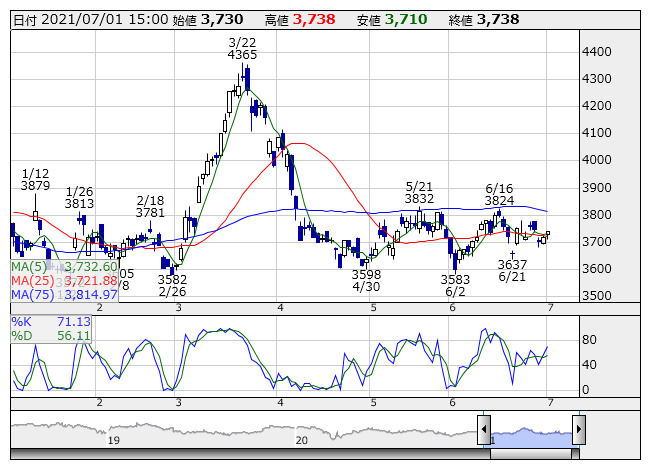Image resolution: width=653 pixels, height=470 pixels.
Task: Click the 3/22 peak label at 4365
Action: tap(242, 48)
